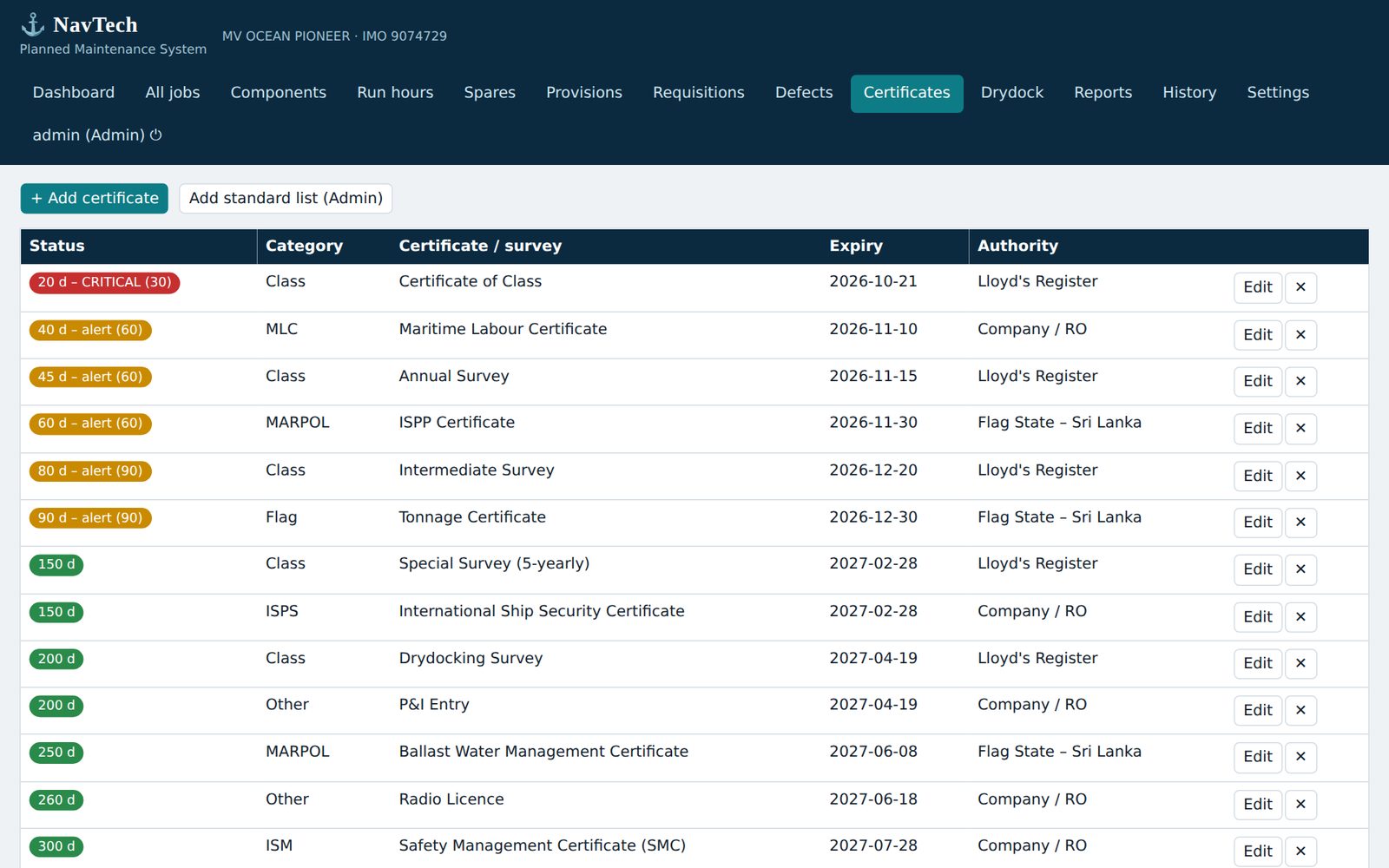Remove the Drydocking Survey entry
Image resolution: width=1389 pixels, height=868 pixels.
[1300, 663]
